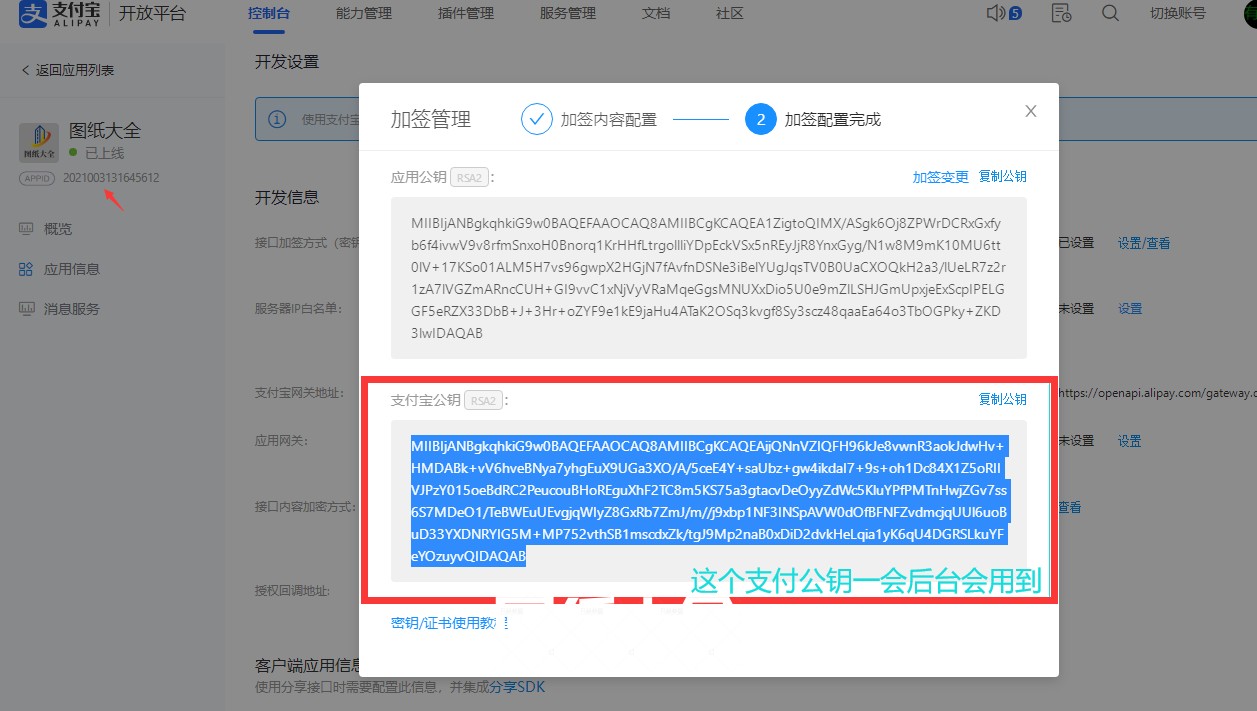Open the 分享SDK link
Screen dimensions: 1257x711
point(516,687)
